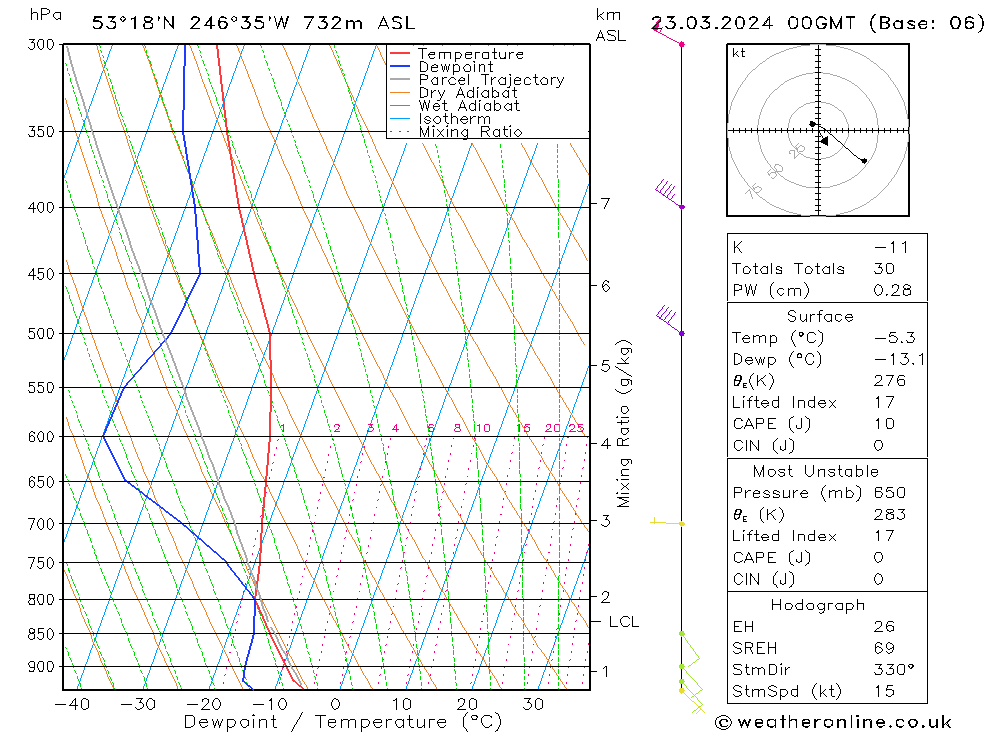The height and width of the screenshot is (733, 1000).
Task: Click the surface CAPE value 10
Action: (885, 424)
